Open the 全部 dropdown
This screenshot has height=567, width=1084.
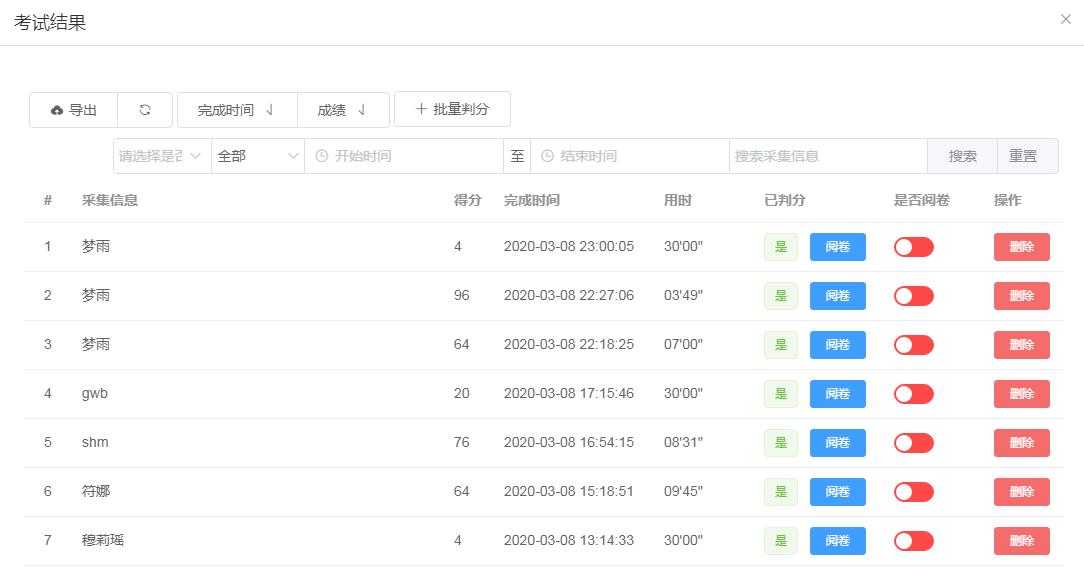pyautogui.click(x=258, y=156)
